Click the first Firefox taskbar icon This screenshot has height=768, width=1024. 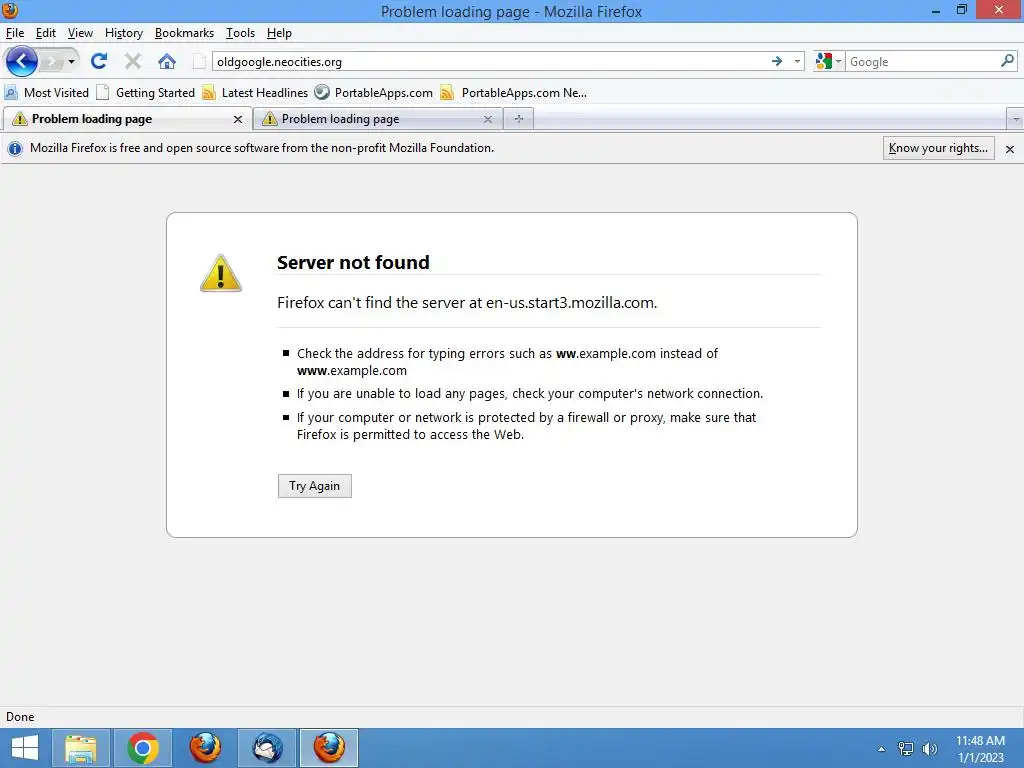pyautogui.click(x=205, y=748)
